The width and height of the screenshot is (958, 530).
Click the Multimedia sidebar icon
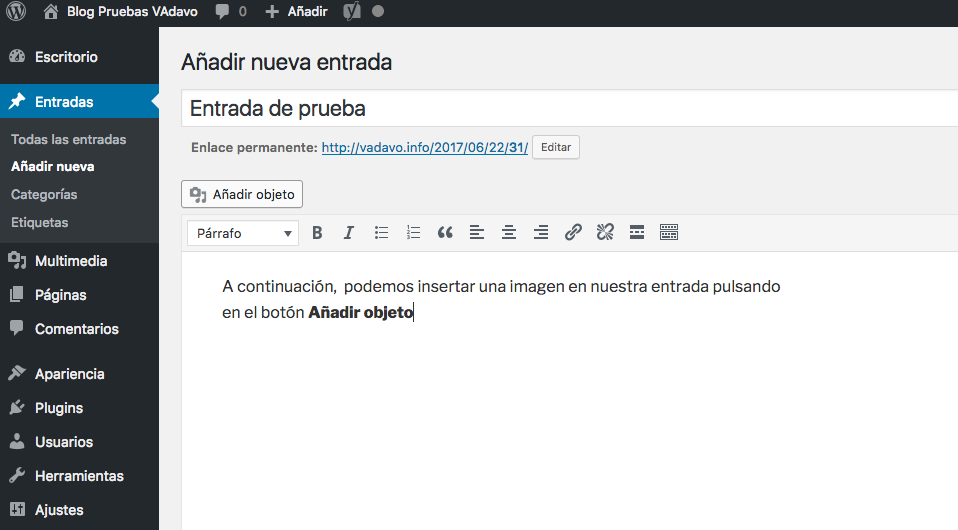(17, 260)
